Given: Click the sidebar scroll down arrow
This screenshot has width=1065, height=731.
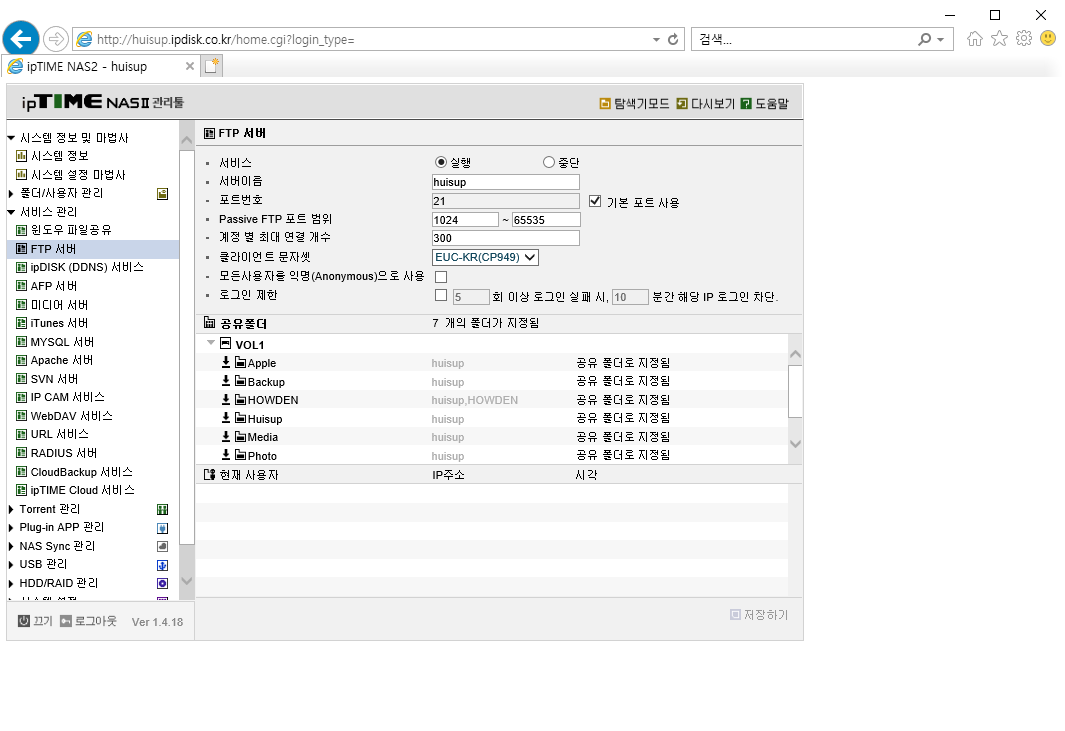Looking at the screenshot, I should click(187, 582).
